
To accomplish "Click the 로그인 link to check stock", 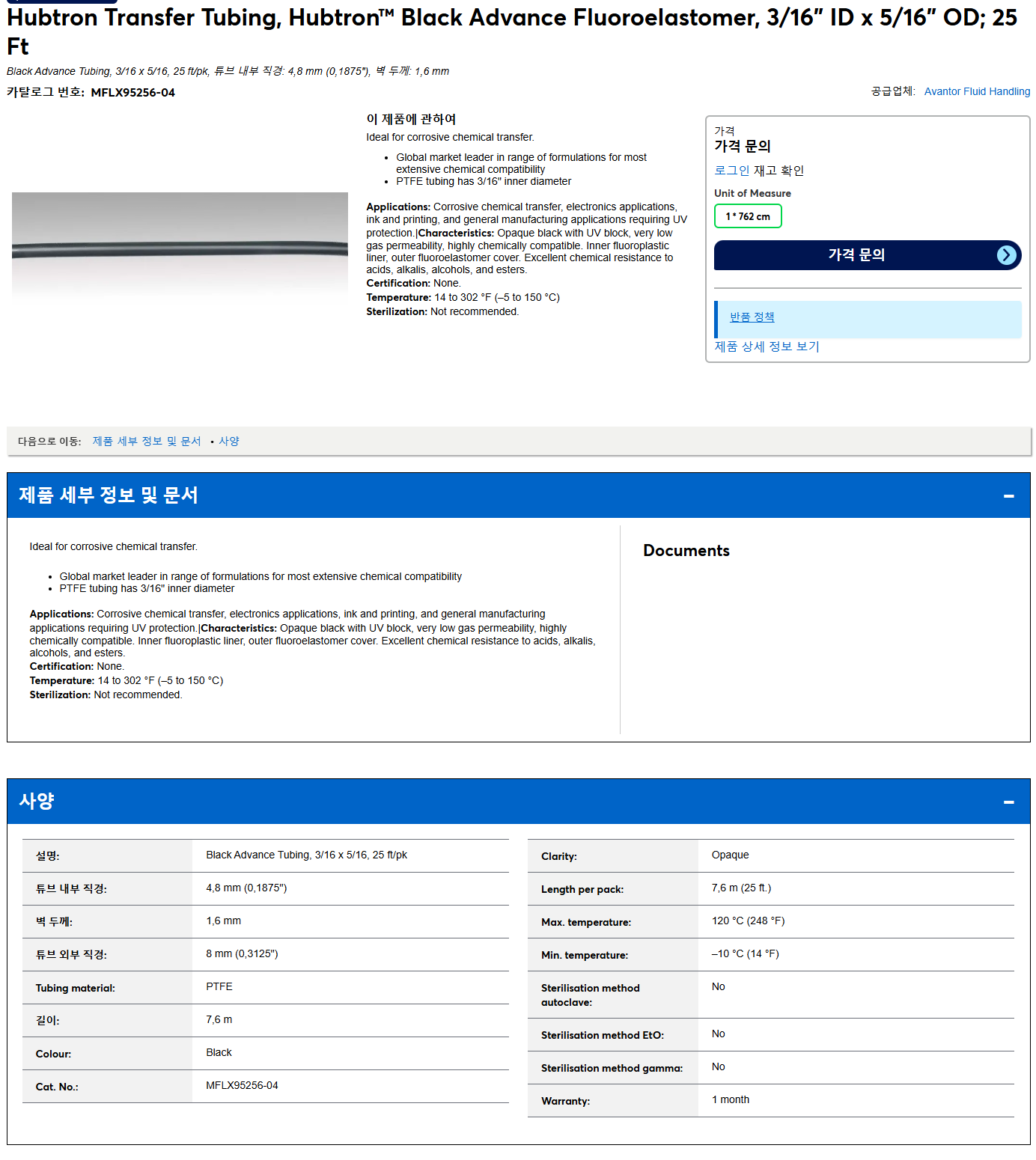I will coord(731,171).
